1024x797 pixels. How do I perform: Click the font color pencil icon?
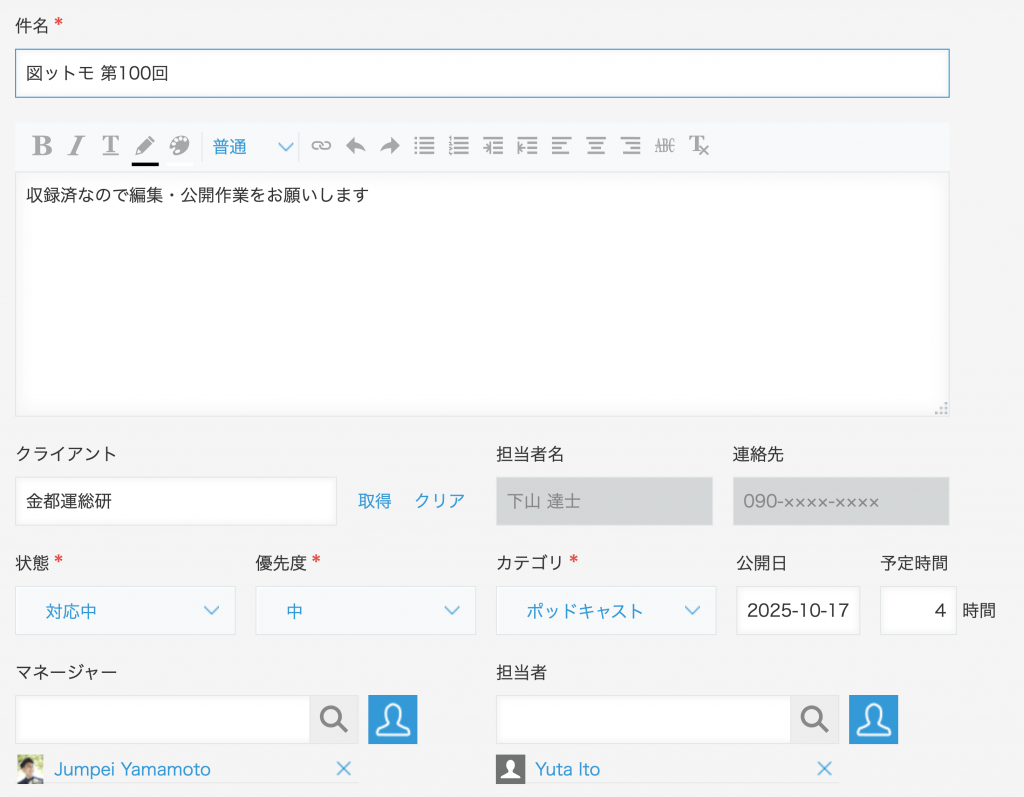145,146
